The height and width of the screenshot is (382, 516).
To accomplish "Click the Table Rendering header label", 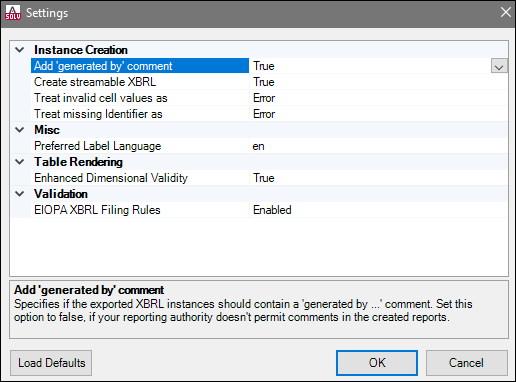I will point(78,162).
